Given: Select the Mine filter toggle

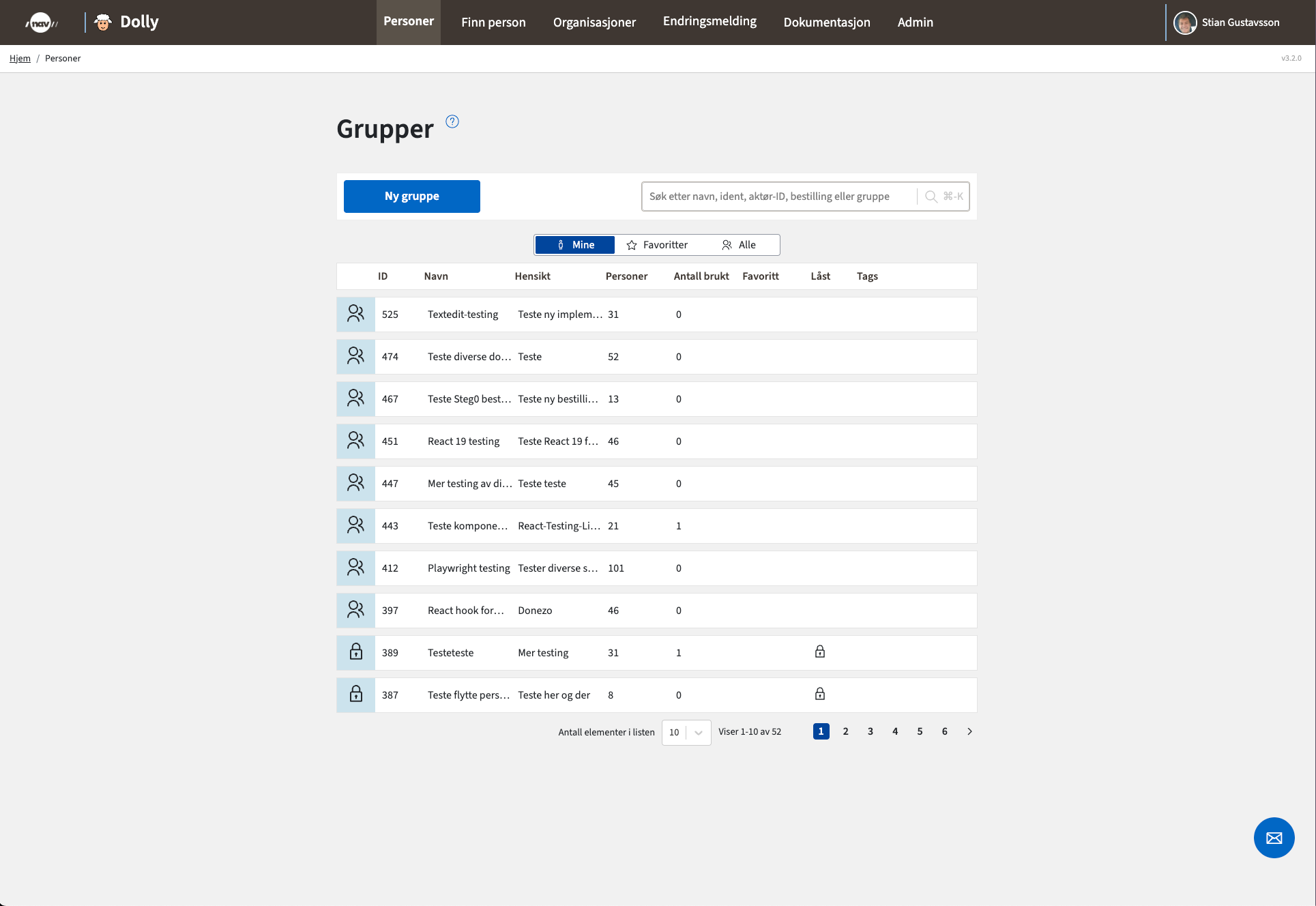Looking at the screenshot, I should click(575, 245).
